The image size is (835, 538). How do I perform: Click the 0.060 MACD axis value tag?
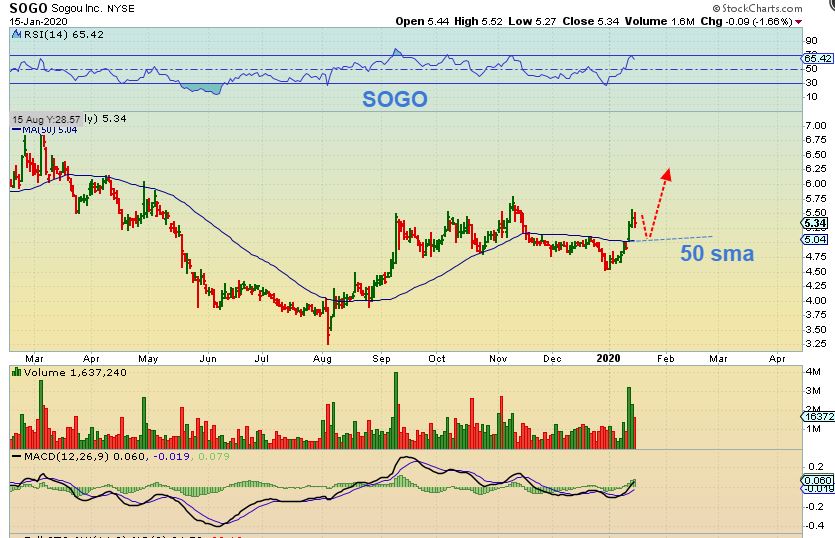(818, 480)
